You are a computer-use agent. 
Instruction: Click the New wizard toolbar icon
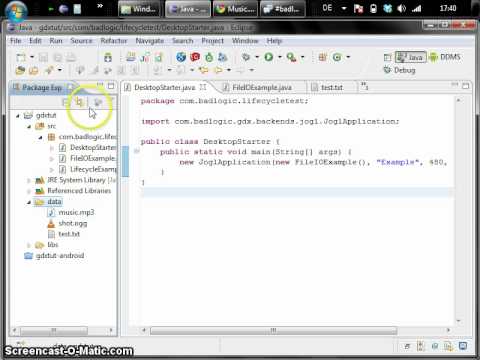pyautogui.click(x=21, y=57)
